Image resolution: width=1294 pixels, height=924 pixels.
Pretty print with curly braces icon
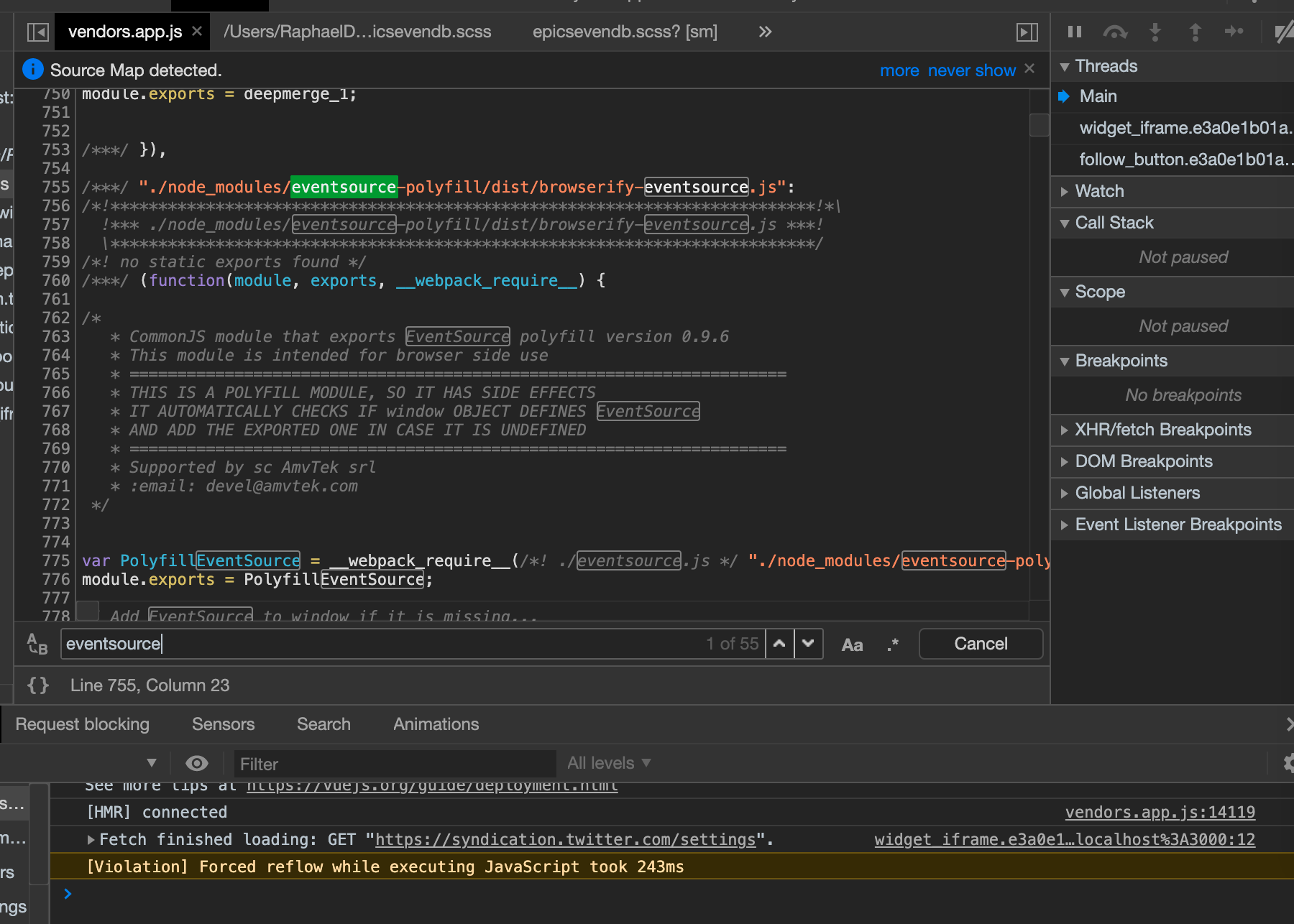click(38, 685)
